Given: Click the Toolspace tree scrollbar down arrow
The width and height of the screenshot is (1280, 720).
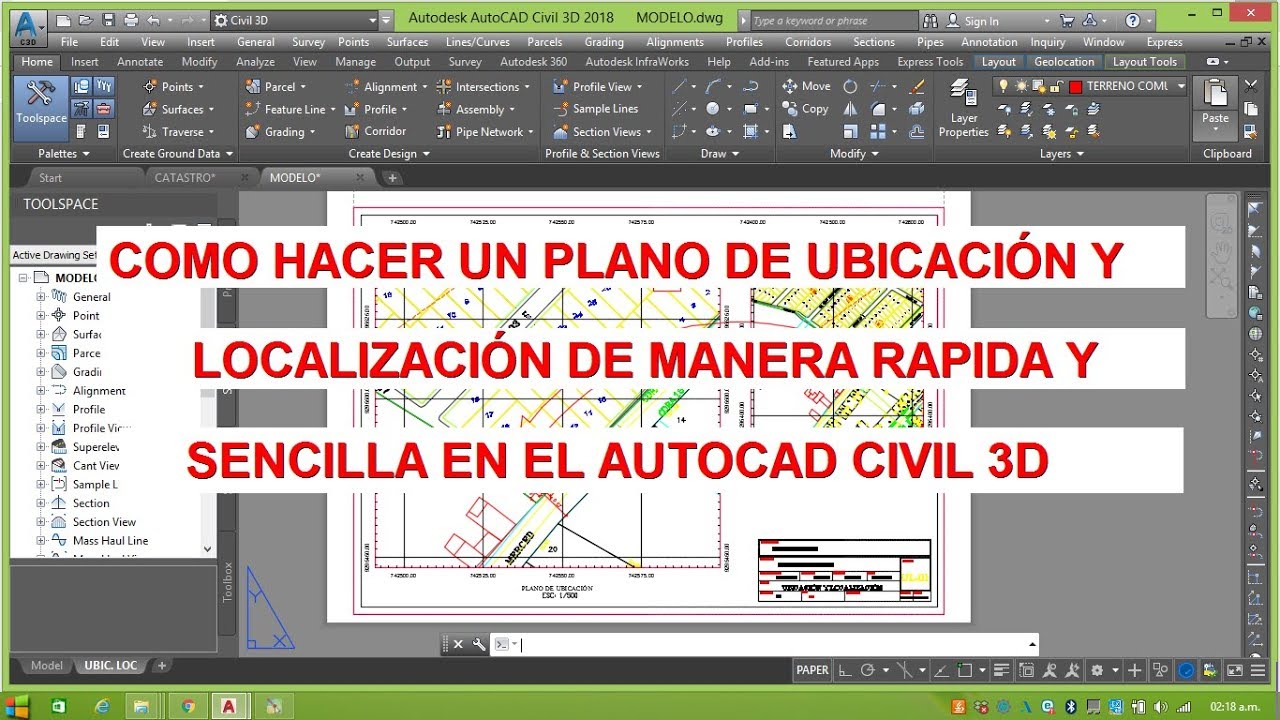Looking at the screenshot, I should (x=208, y=549).
